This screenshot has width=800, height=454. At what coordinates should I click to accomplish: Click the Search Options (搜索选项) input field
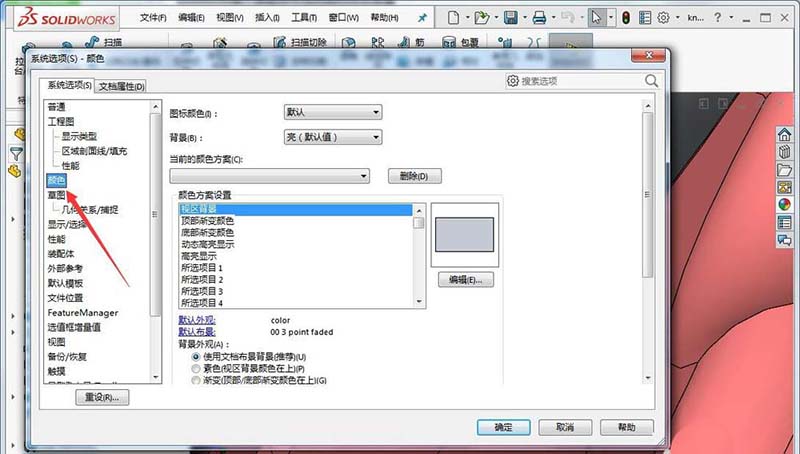click(582, 81)
